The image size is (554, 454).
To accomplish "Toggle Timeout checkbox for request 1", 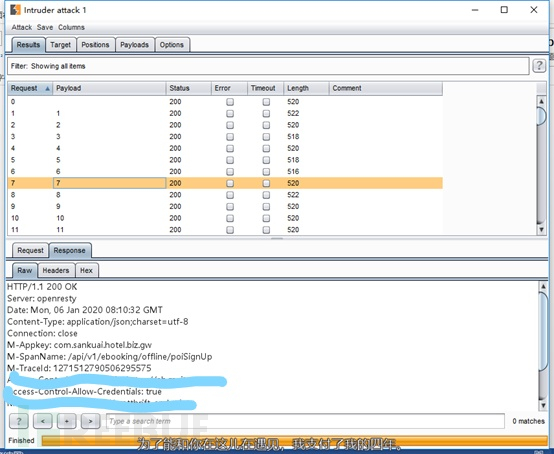I will coord(266,113).
